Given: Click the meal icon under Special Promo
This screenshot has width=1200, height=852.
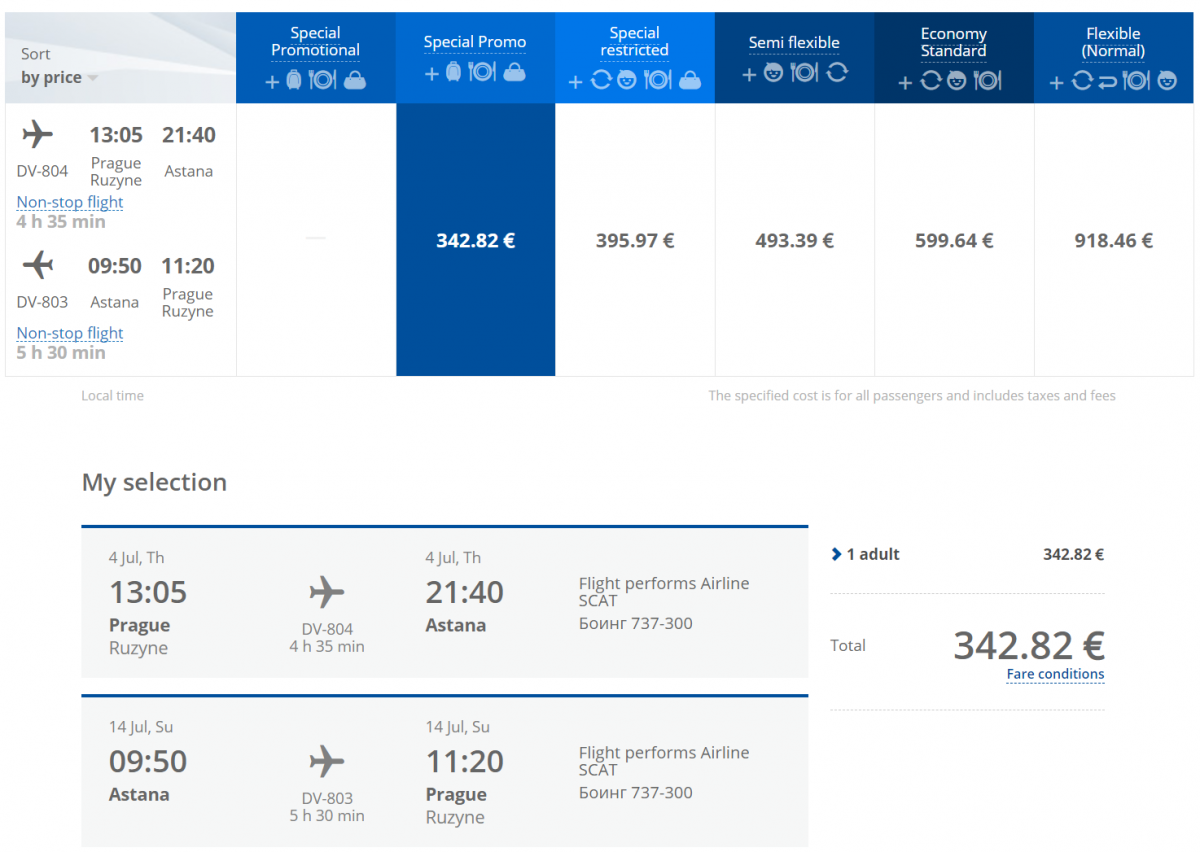Looking at the screenshot, I should (x=482, y=72).
